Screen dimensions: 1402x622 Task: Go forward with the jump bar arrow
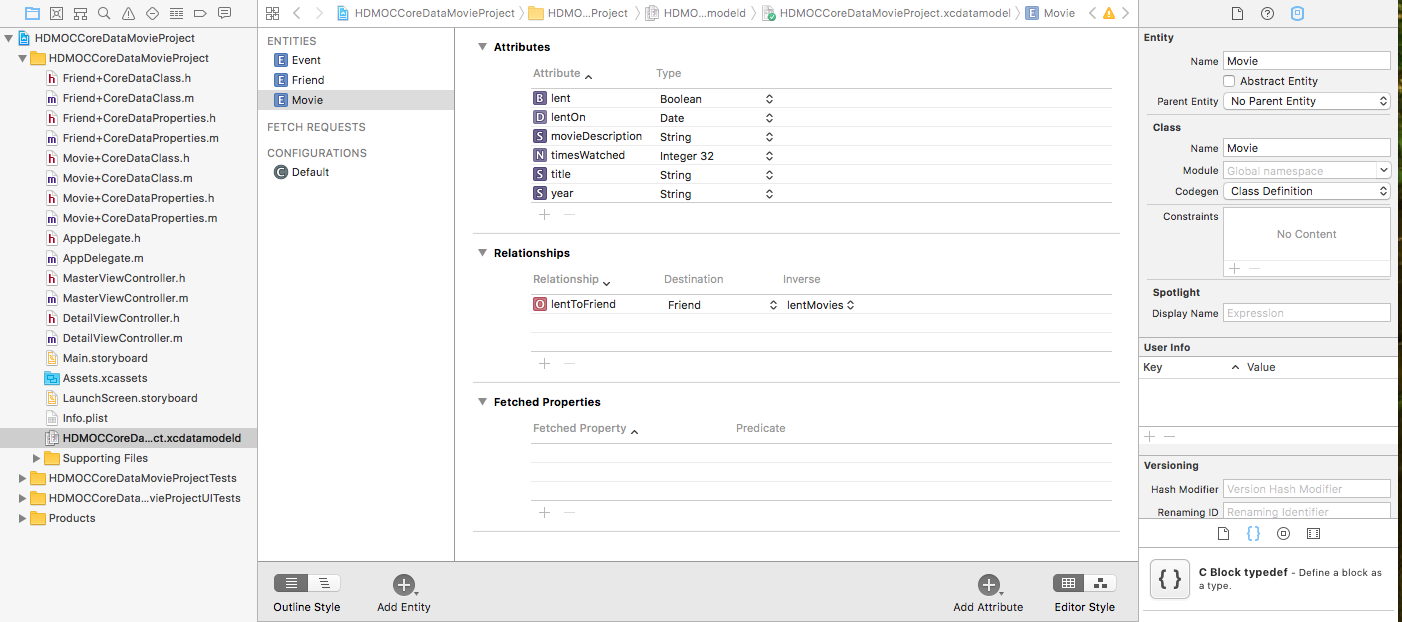pyautogui.click(x=319, y=13)
